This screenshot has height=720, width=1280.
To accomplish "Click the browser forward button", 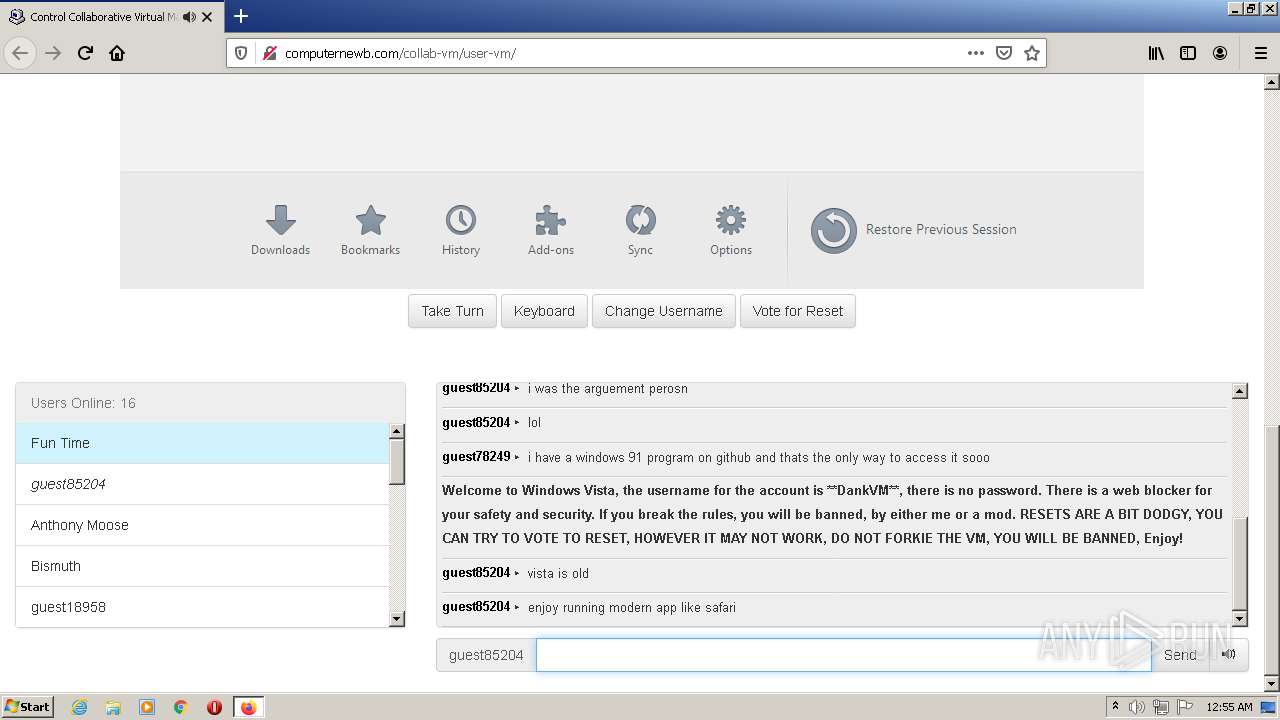I will [x=53, y=53].
